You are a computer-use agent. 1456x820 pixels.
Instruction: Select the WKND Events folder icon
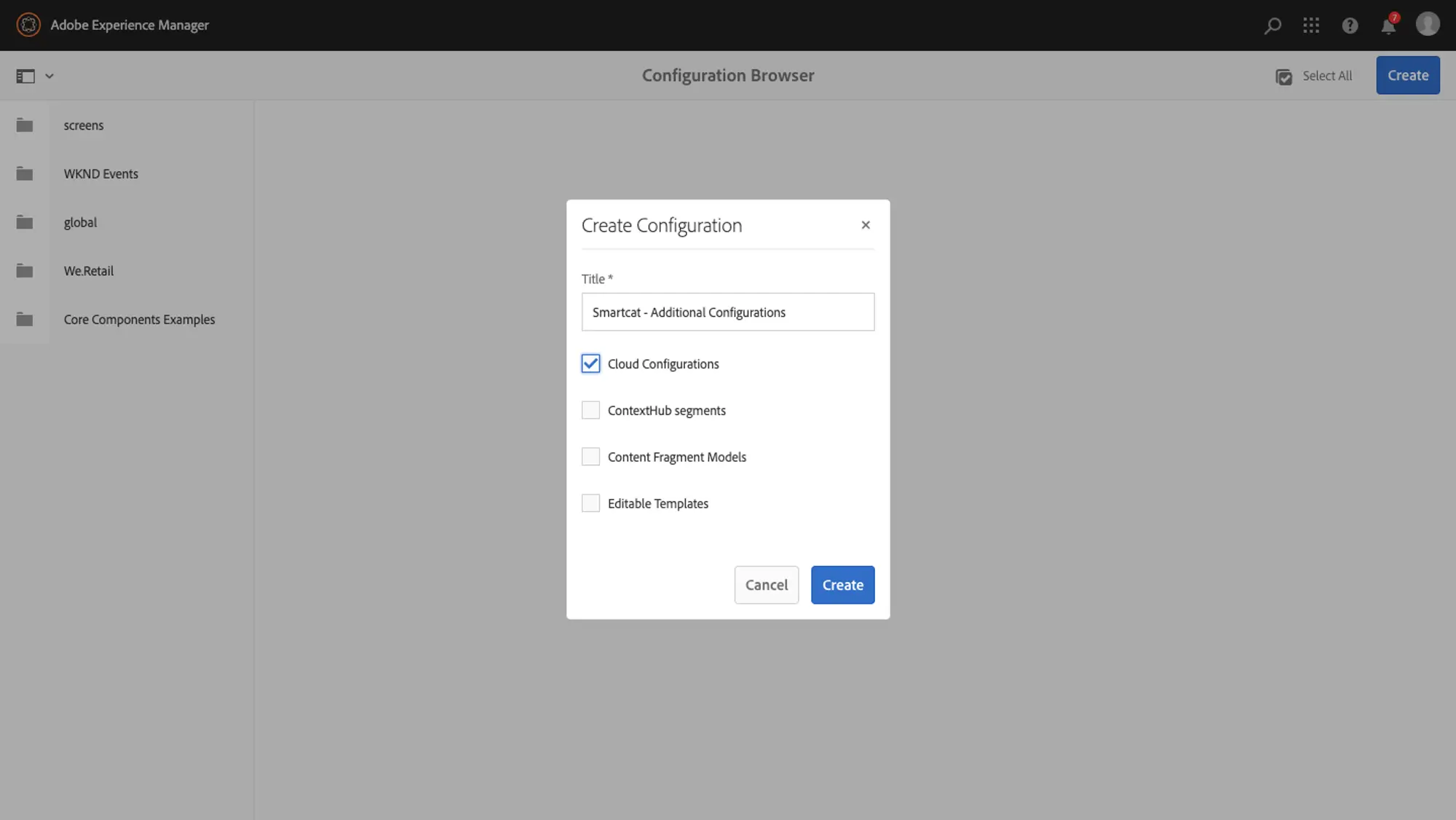click(x=25, y=173)
